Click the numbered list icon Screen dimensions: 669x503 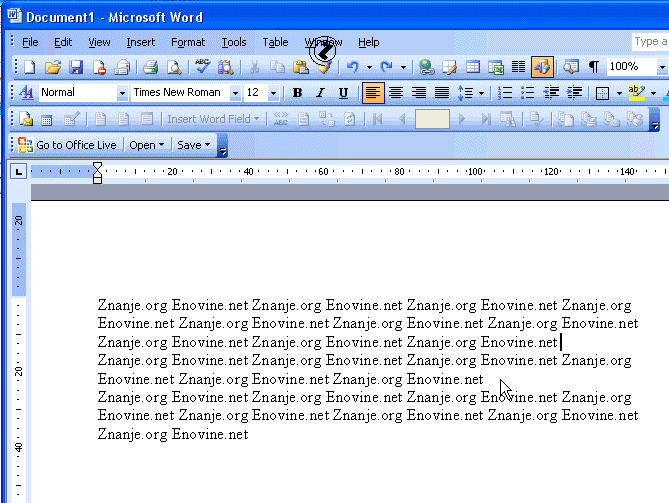click(505, 93)
